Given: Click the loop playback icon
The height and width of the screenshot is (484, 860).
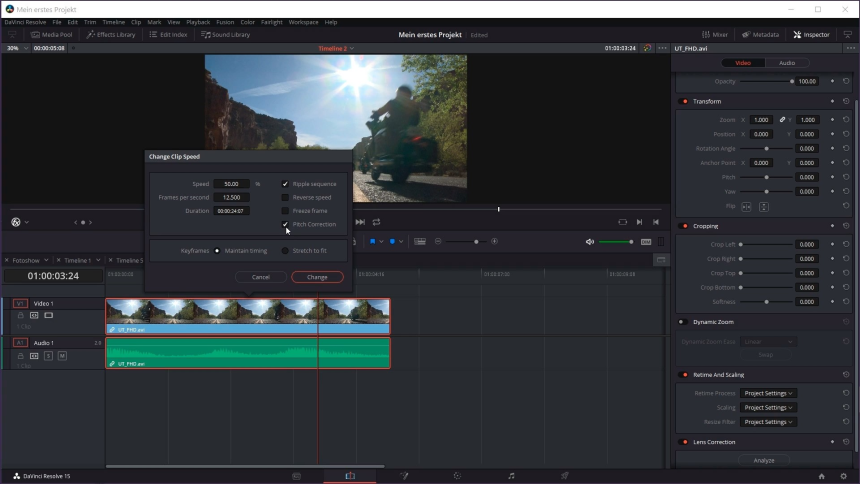Looking at the screenshot, I should (x=376, y=222).
